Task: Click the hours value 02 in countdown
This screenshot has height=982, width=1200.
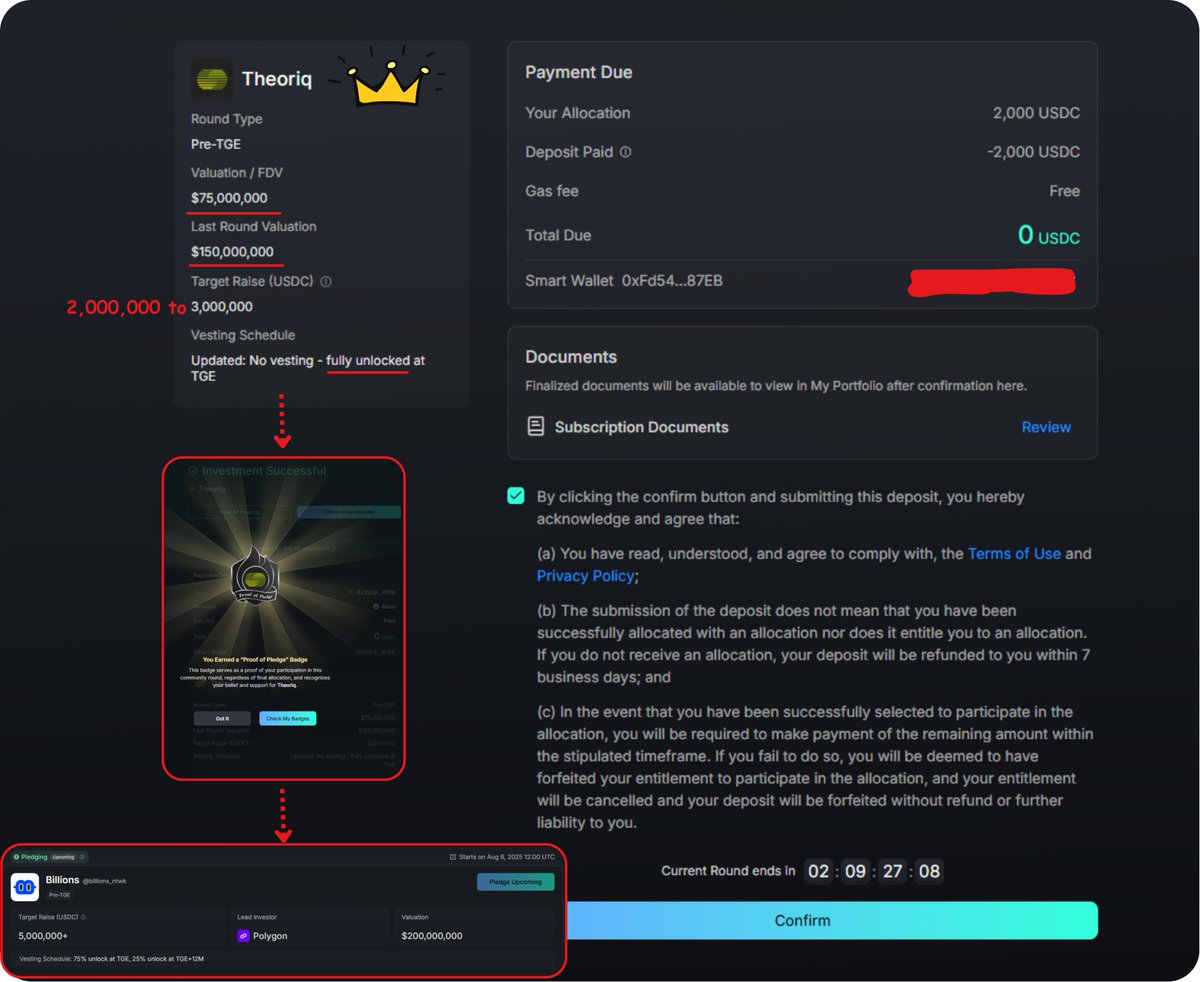Action: pos(819,871)
